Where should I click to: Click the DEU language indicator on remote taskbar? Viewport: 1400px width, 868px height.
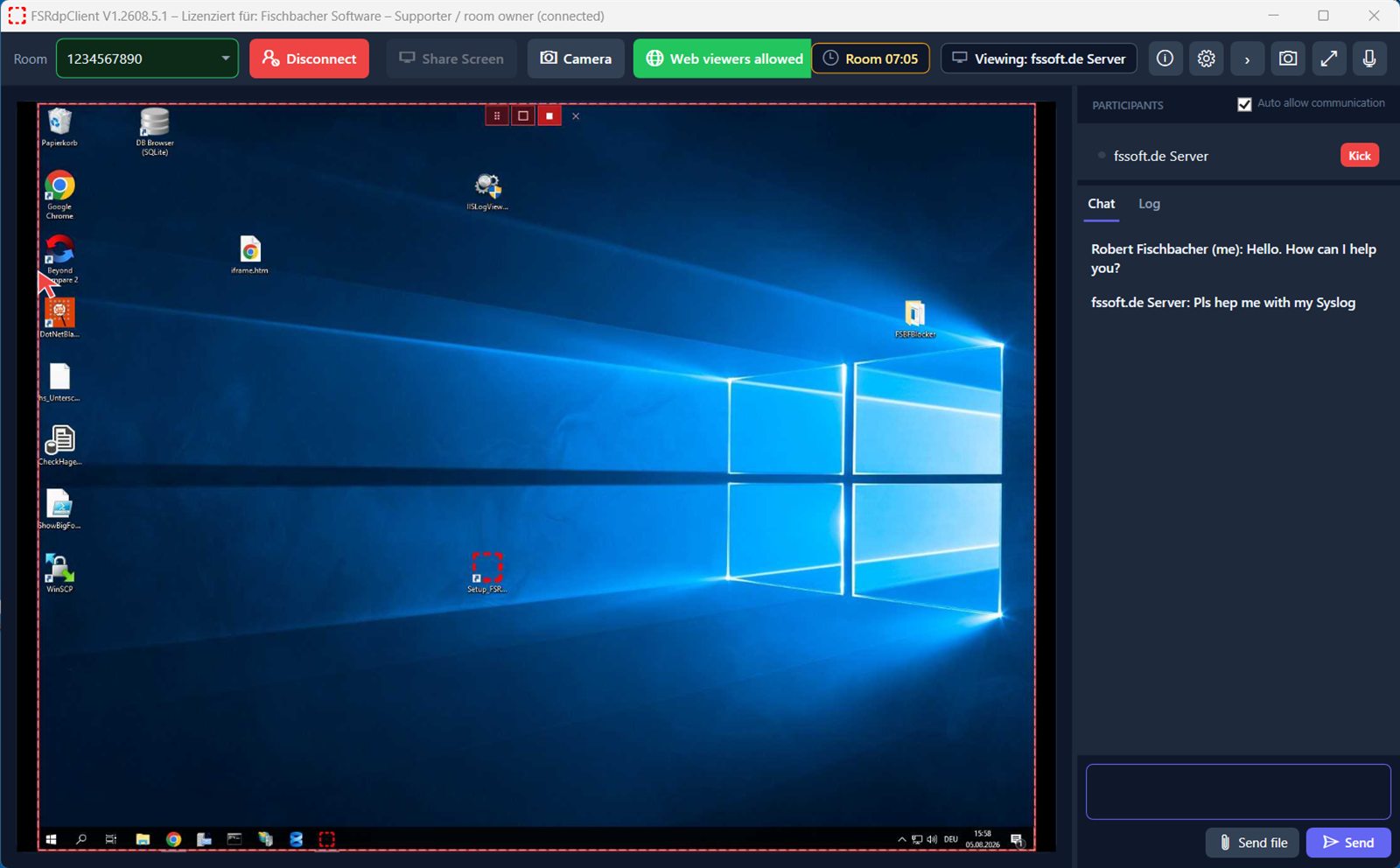click(951, 839)
